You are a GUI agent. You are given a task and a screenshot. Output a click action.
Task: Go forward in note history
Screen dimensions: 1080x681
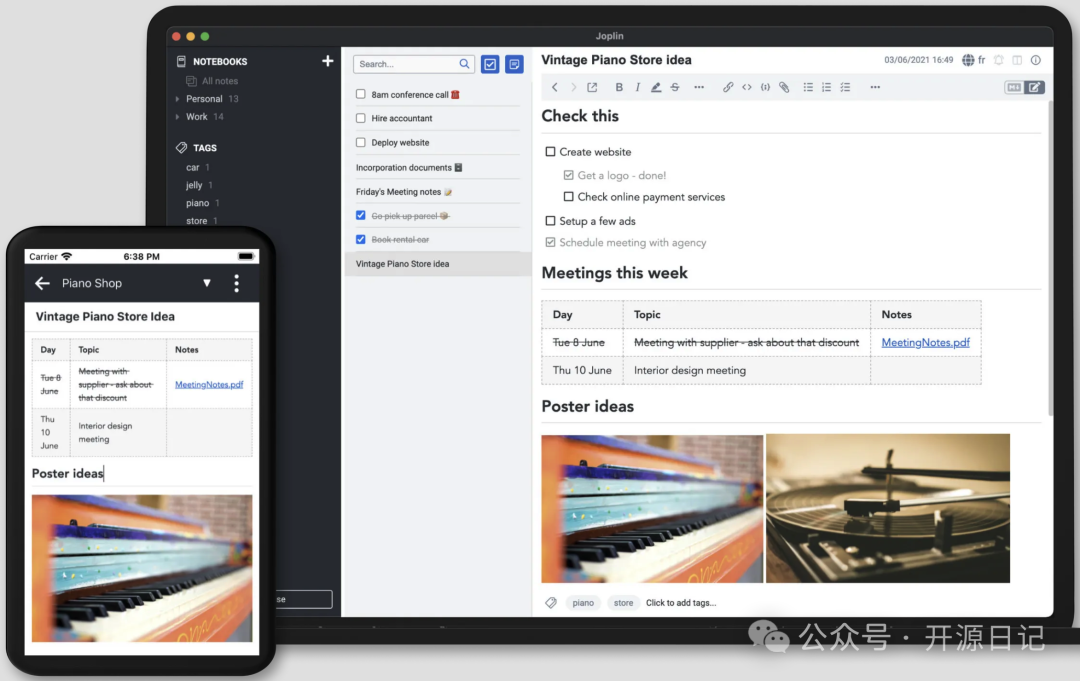[573, 87]
